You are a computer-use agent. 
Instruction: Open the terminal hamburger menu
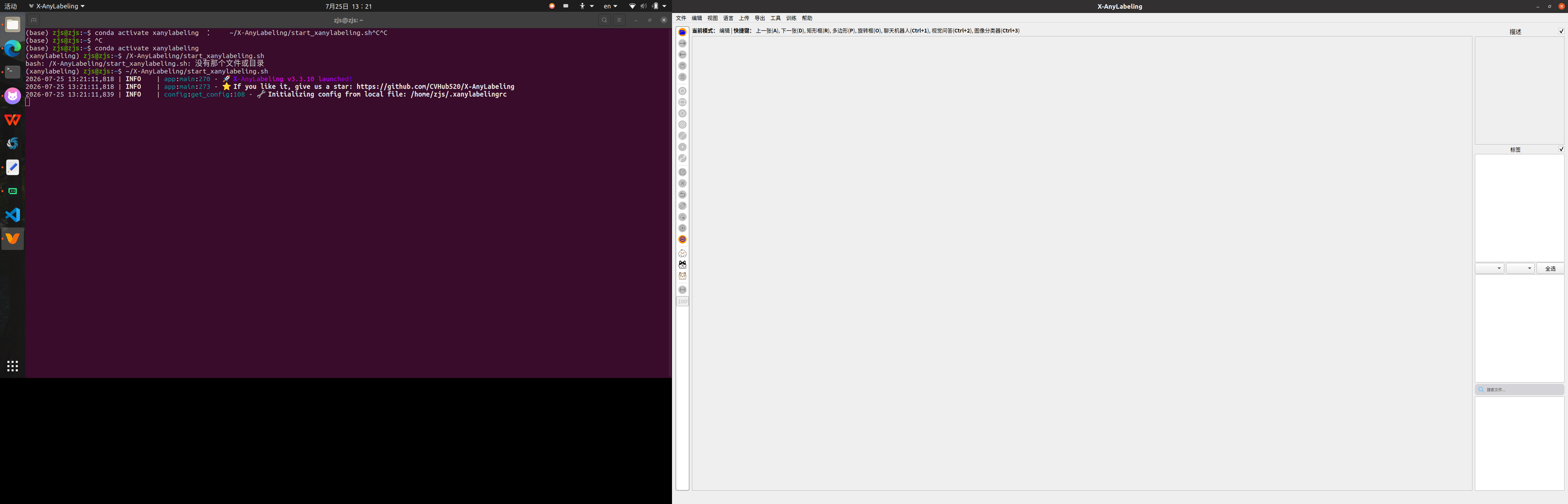619,20
